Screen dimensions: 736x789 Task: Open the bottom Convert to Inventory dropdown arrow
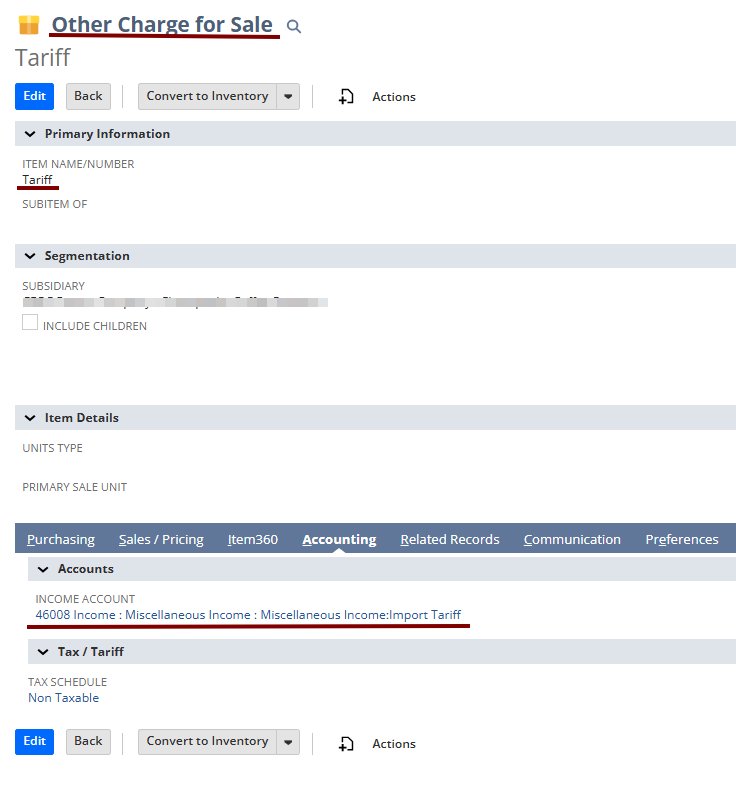[x=288, y=742]
